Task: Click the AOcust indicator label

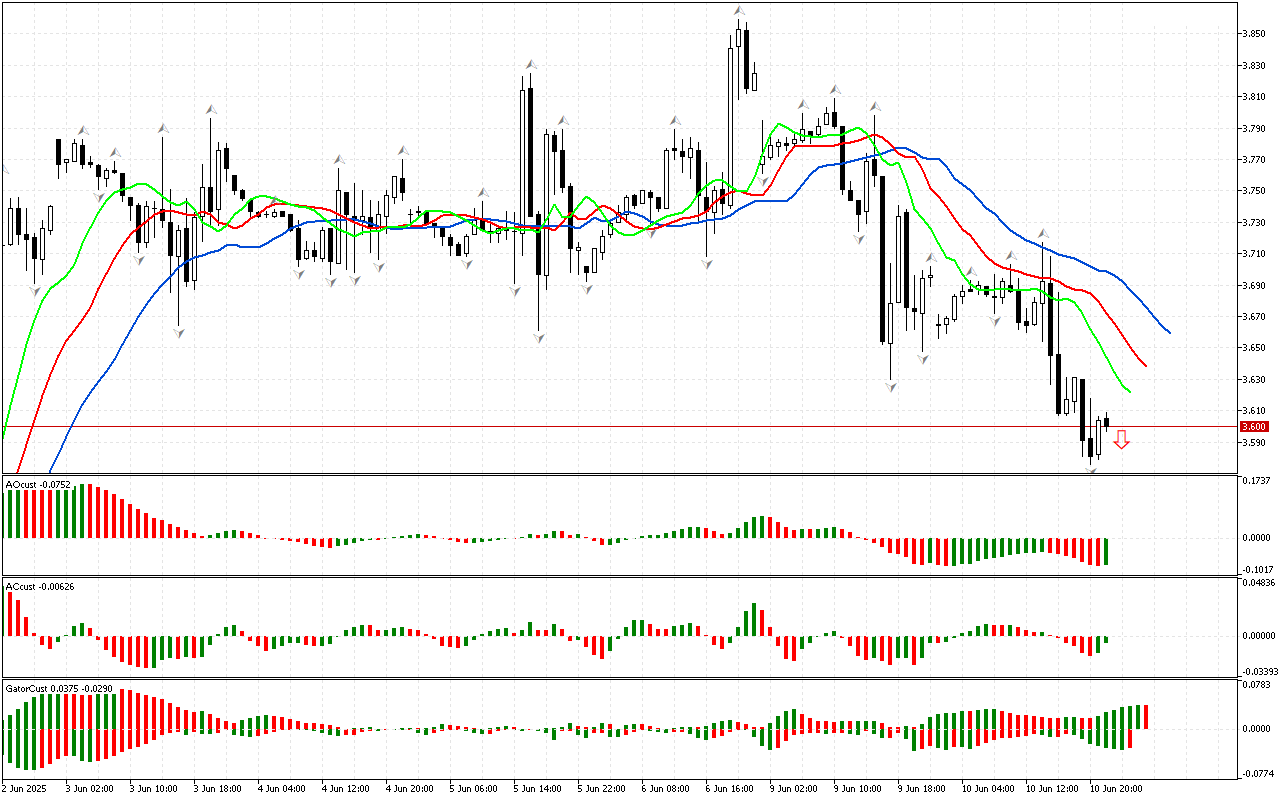Action: point(35,485)
